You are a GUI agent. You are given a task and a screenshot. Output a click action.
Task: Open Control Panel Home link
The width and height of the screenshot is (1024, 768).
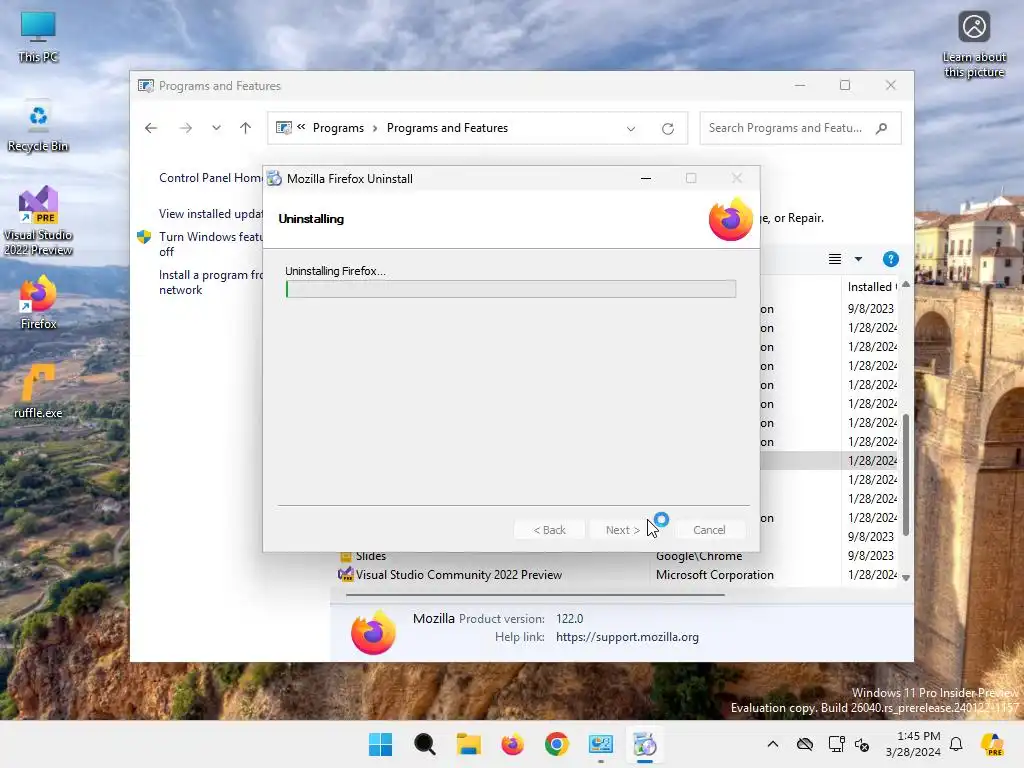pyautogui.click(x=210, y=178)
